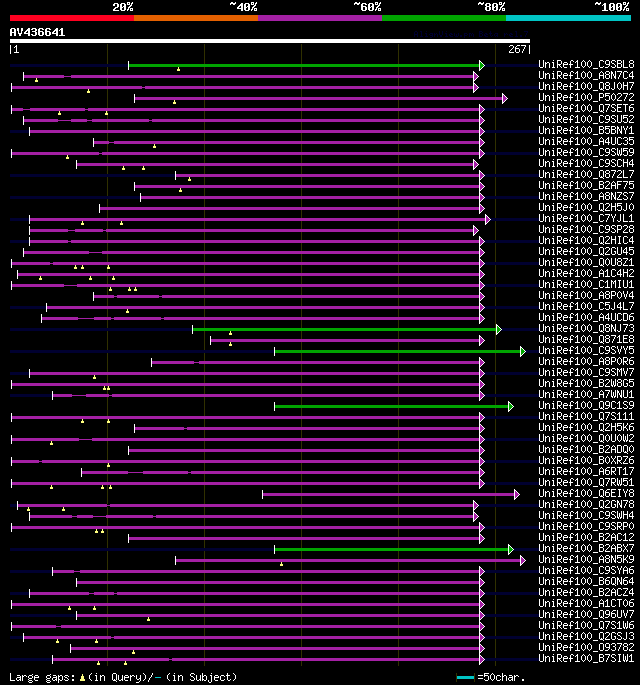Select the UniRef100_A8P0V4 label
This screenshot has height=685, width=640.
pyautogui.click(x=586, y=295)
